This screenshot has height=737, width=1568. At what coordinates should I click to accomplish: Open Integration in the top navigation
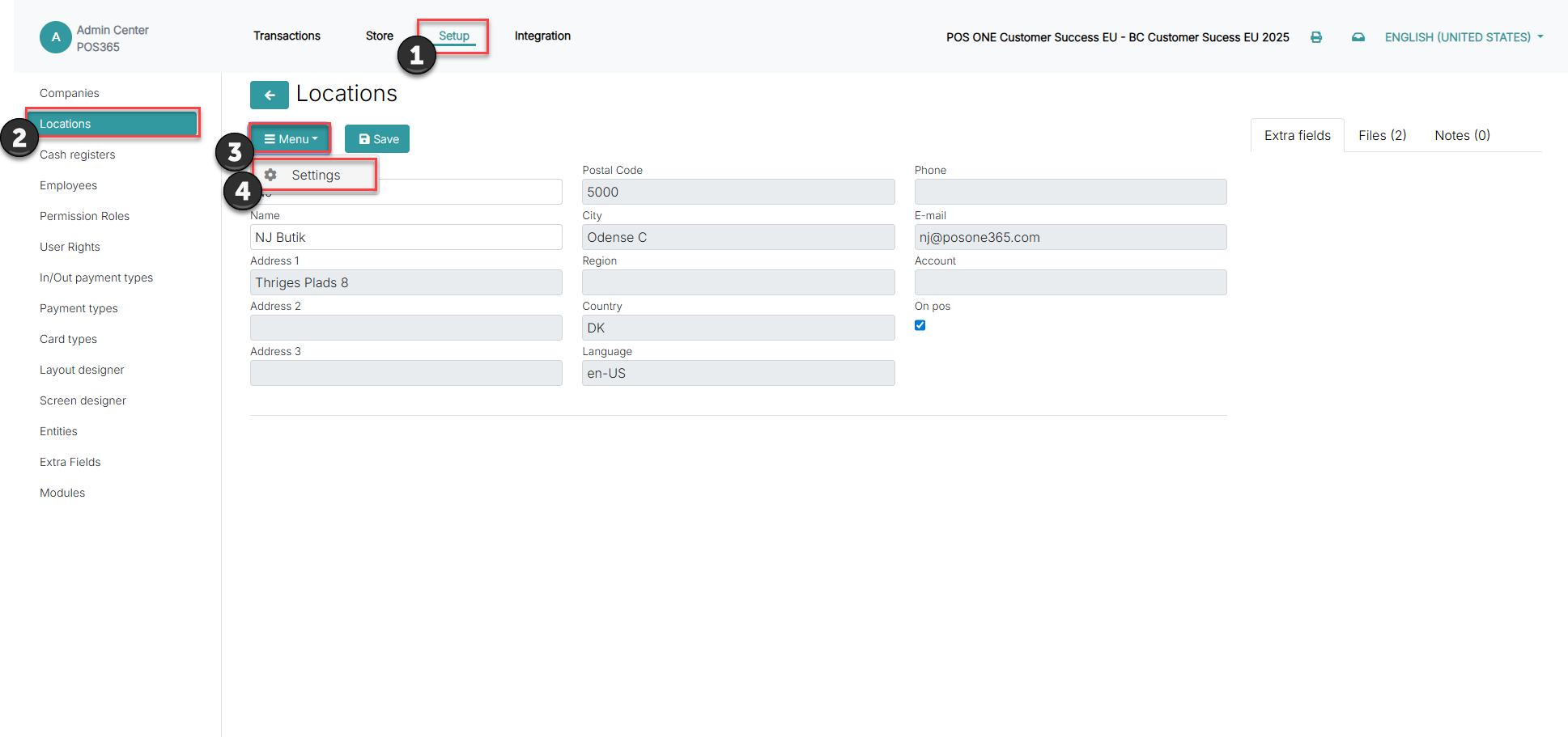tap(542, 36)
